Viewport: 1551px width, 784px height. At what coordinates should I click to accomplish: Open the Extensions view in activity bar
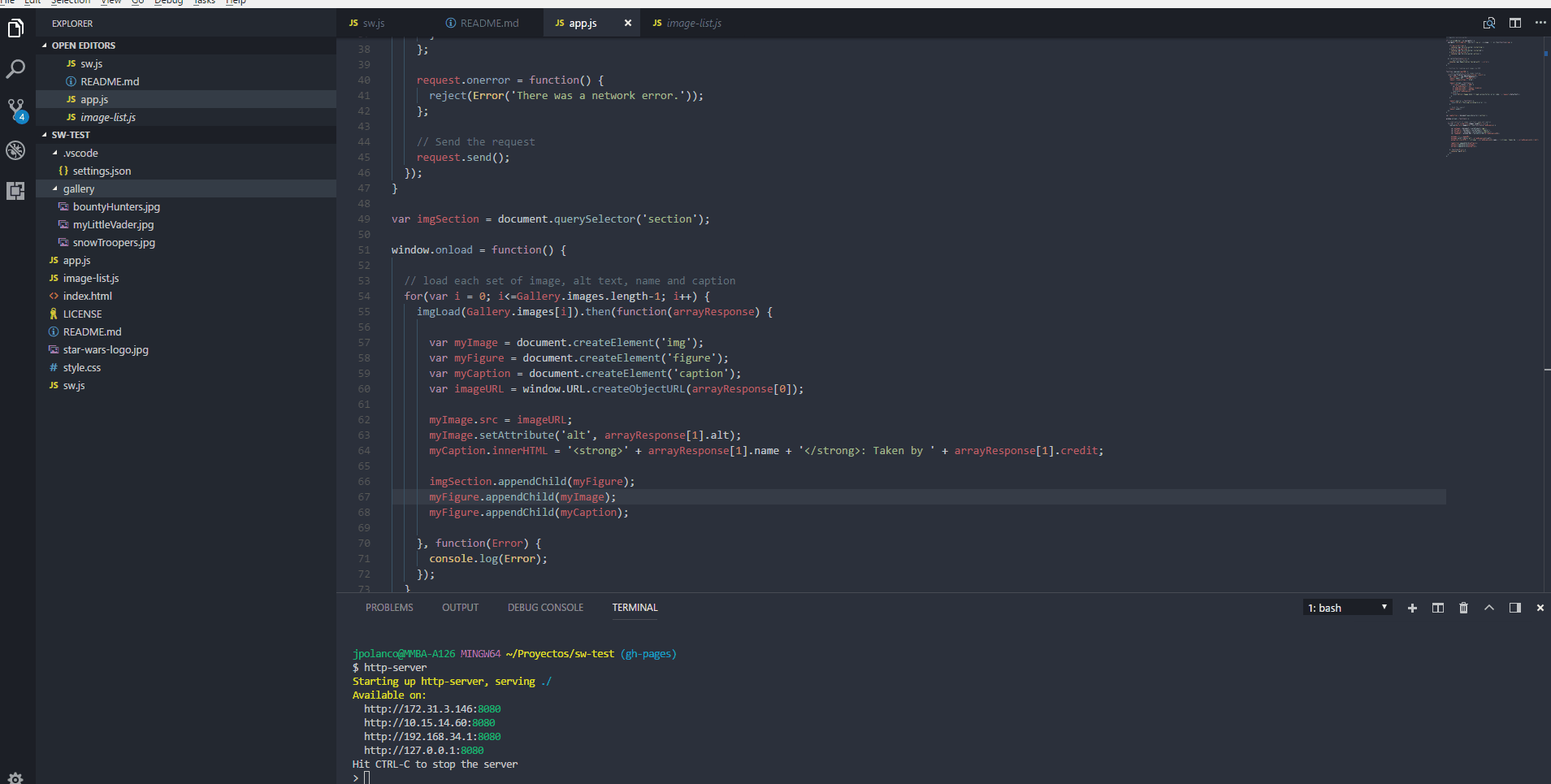(x=15, y=191)
